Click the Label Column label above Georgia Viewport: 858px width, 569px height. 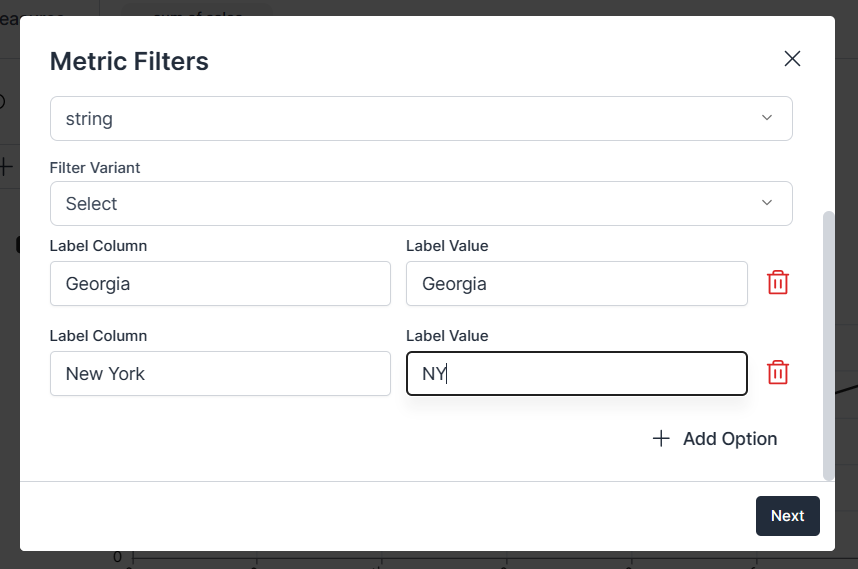98,246
